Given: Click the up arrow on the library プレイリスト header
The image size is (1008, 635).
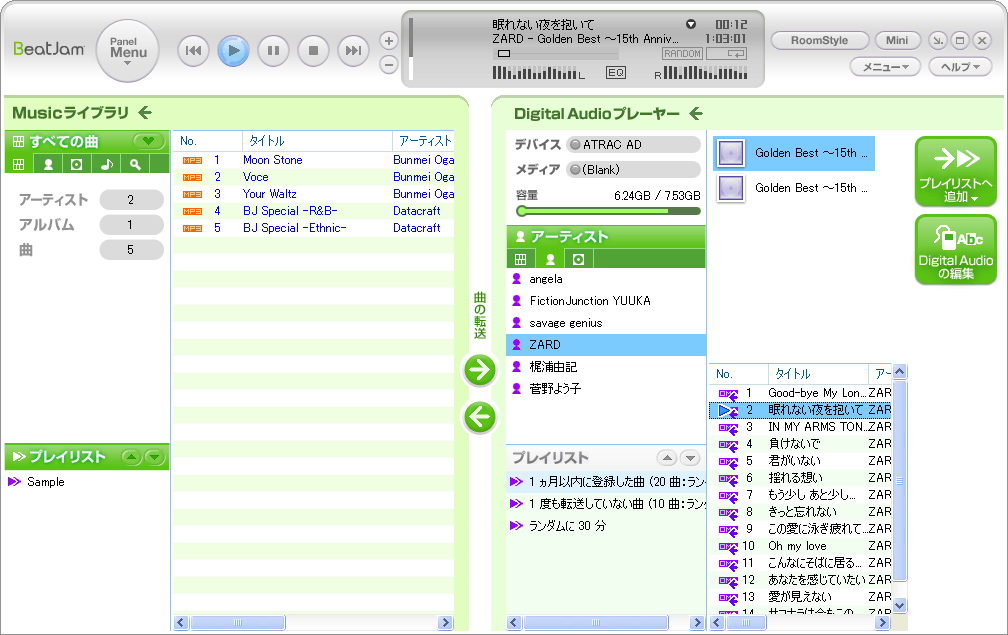Looking at the screenshot, I should click(131, 457).
